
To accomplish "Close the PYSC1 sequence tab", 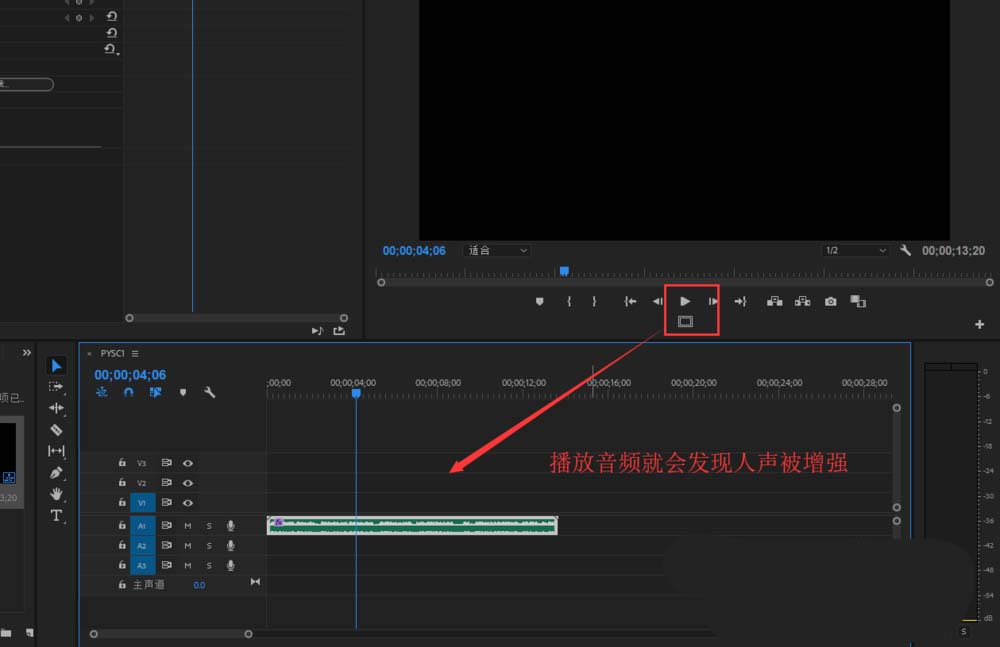I will tap(89, 353).
